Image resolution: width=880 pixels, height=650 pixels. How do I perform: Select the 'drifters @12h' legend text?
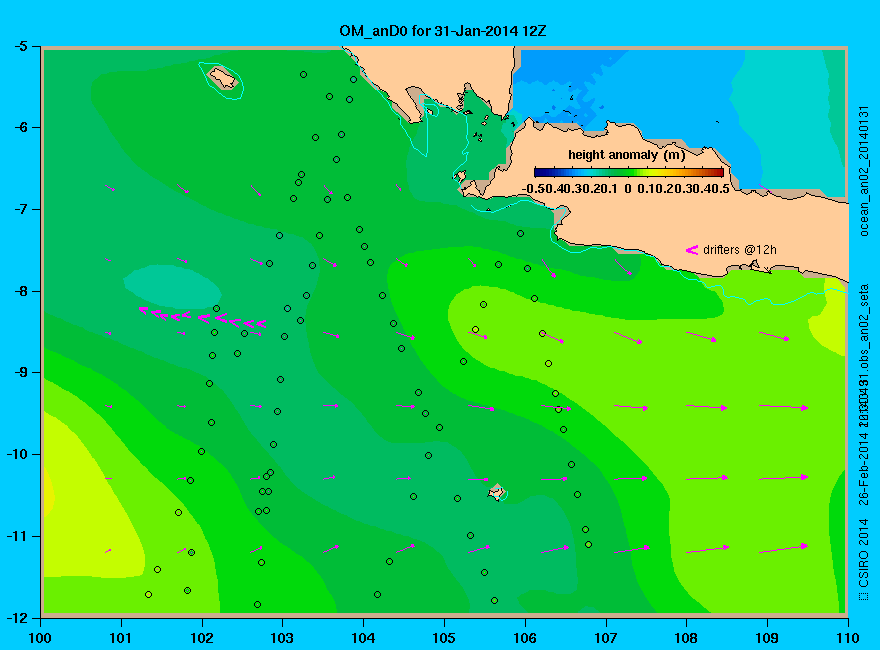point(740,250)
